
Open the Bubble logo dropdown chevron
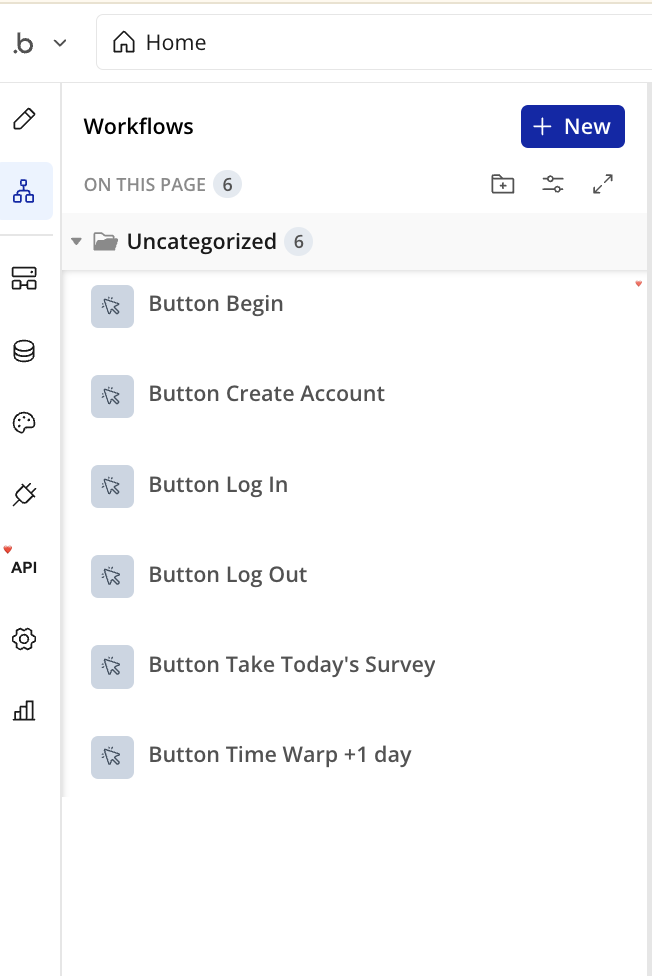coord(60,43)
